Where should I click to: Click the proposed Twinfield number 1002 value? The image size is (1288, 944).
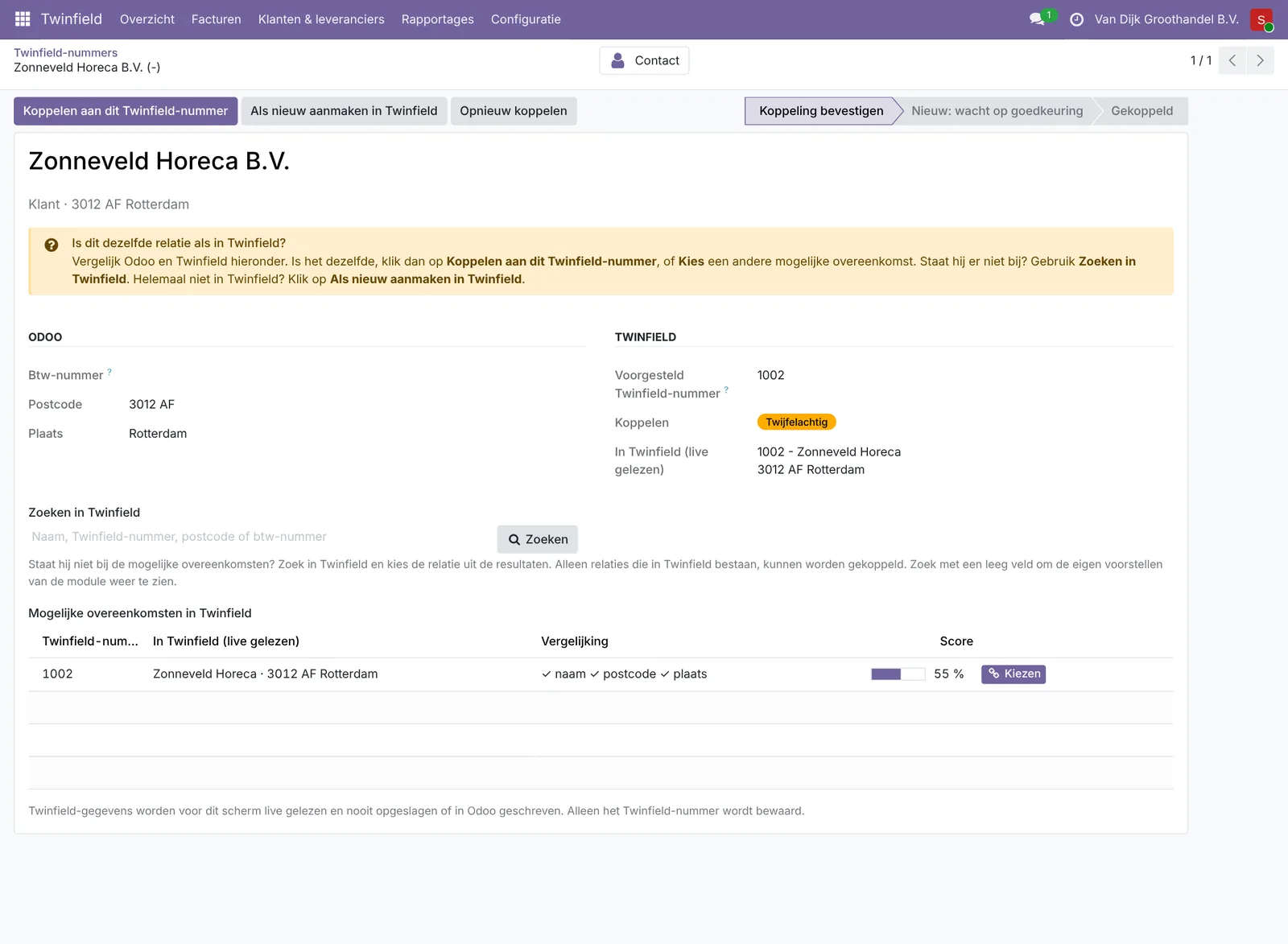(770, 375)
